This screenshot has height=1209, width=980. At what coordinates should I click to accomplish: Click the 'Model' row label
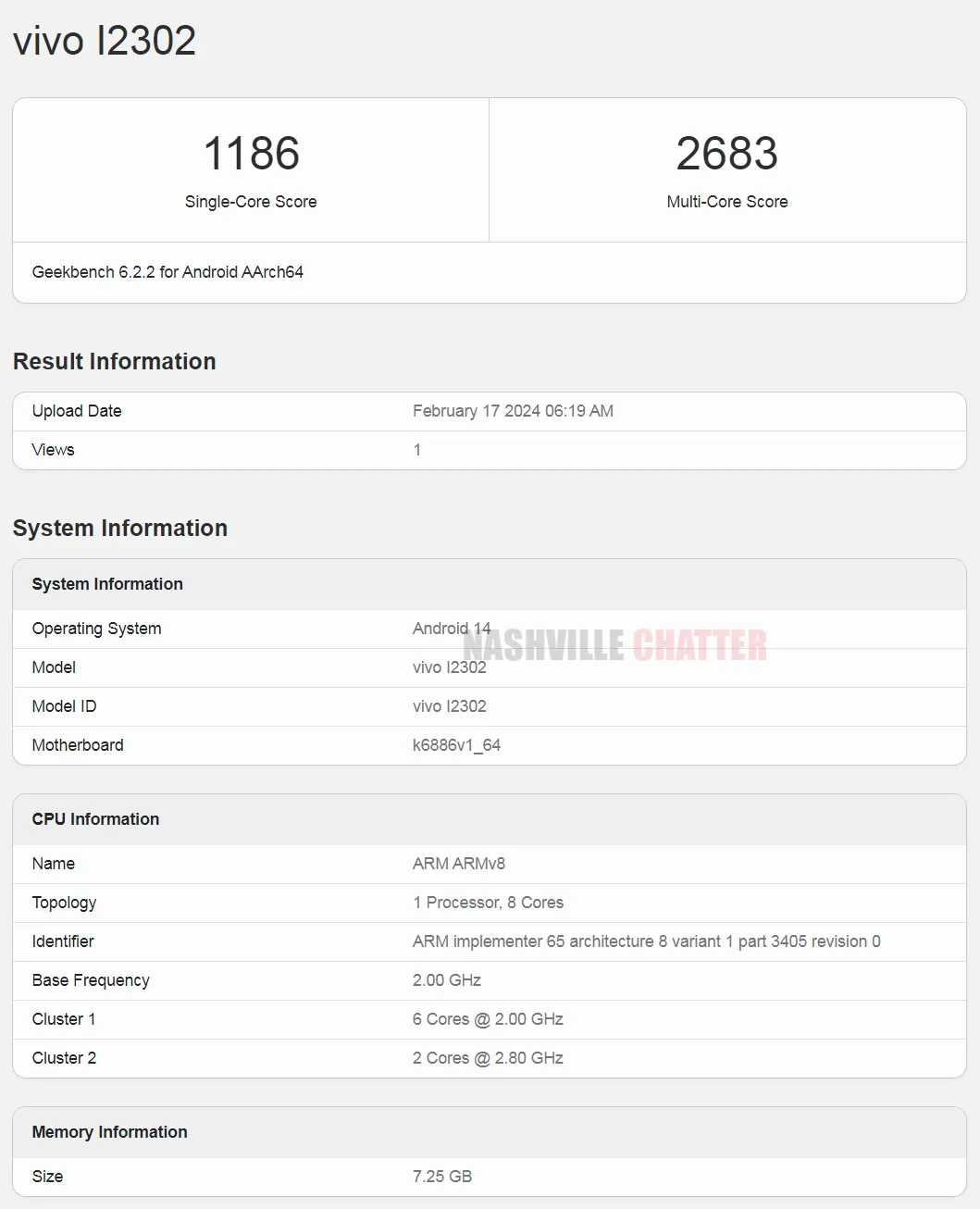pyautogui.click(x=54, y=667)
